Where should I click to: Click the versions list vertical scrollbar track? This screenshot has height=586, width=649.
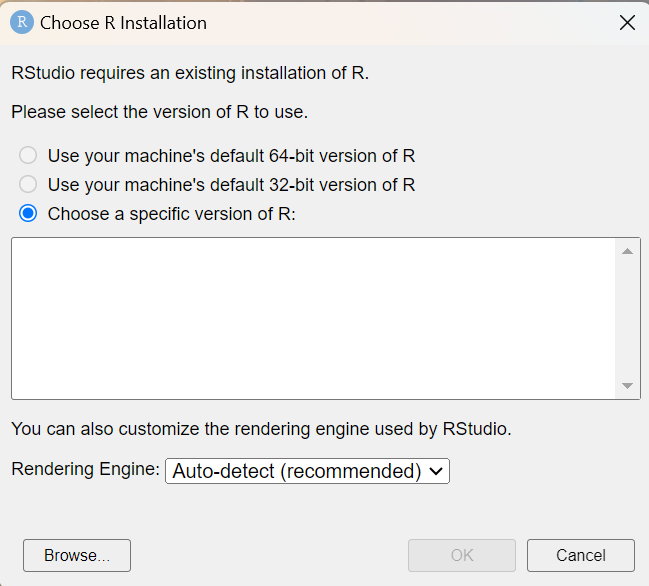click(627, 318)
